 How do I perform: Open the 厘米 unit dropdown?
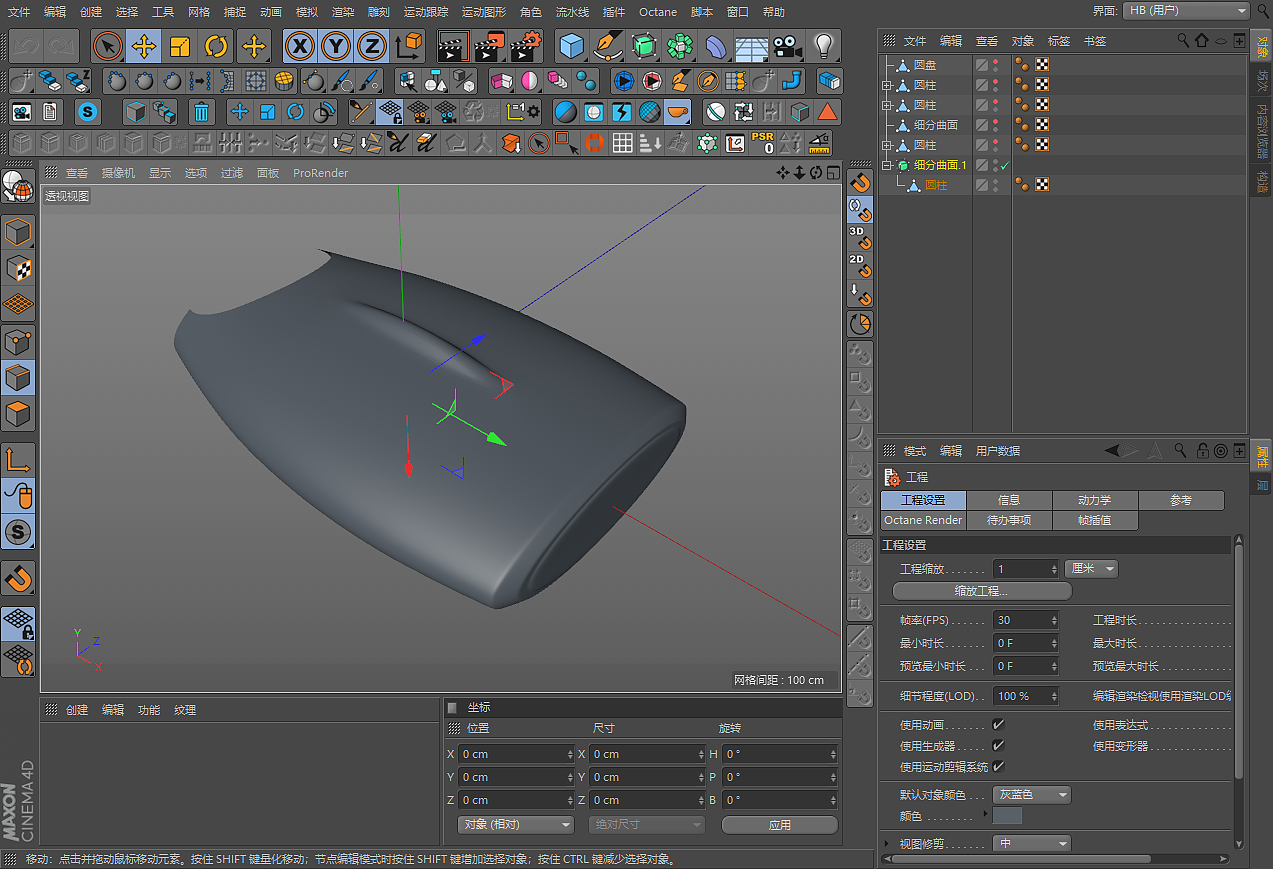click(1092, 568)
